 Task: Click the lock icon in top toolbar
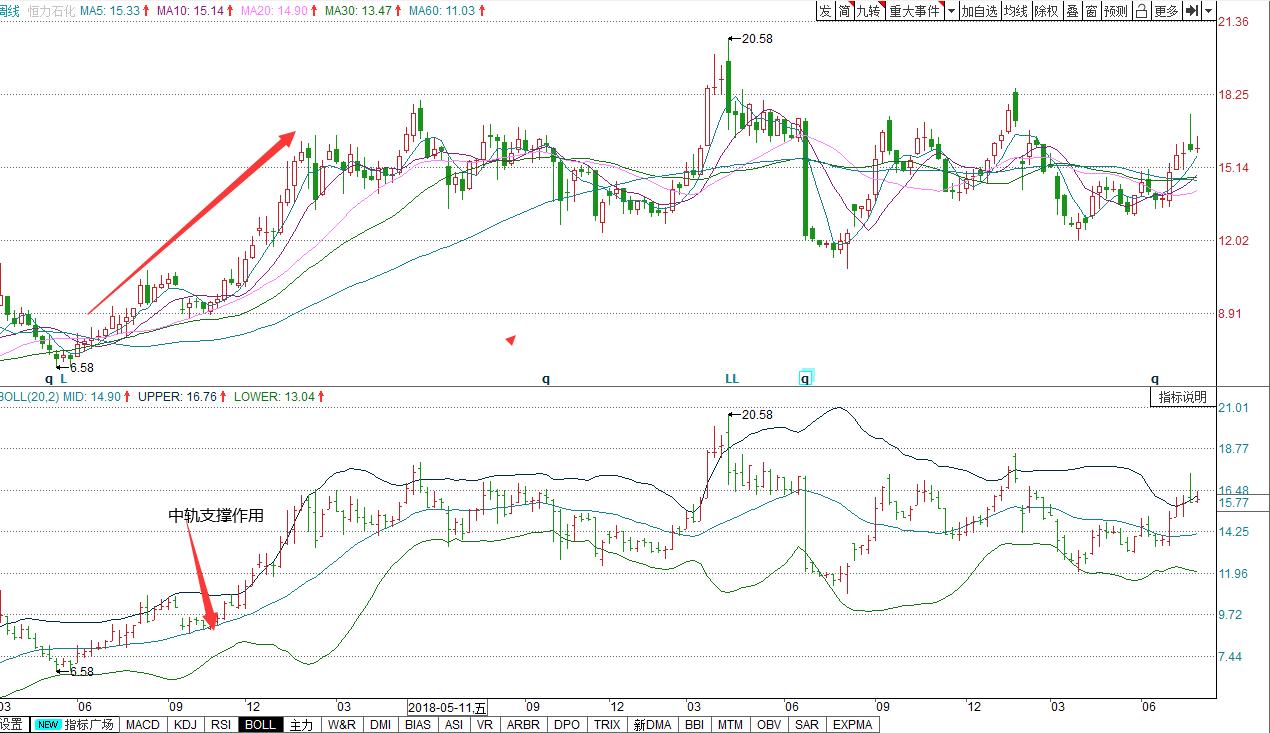coord(1142,11)
